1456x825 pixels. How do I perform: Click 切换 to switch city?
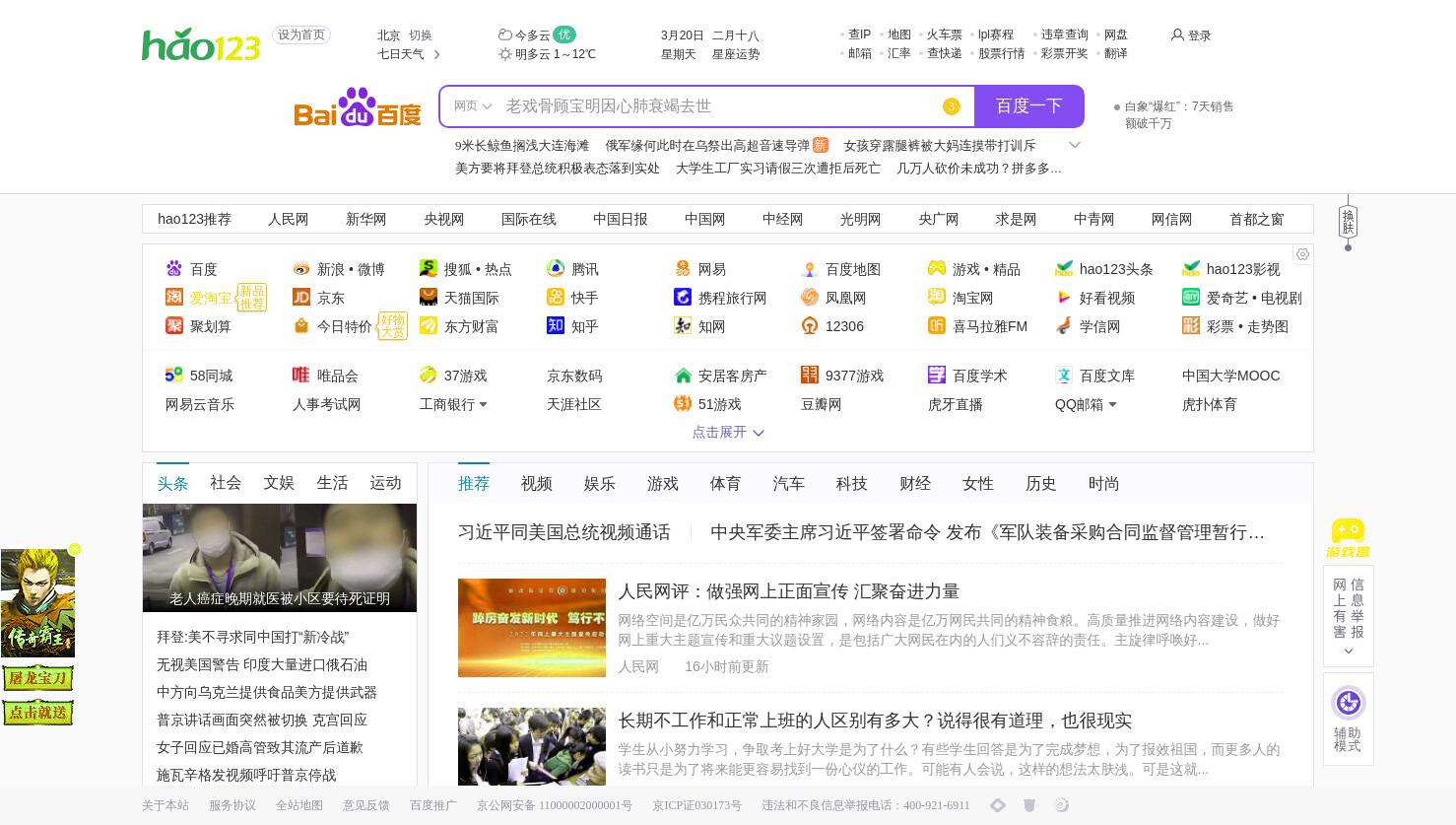tap(421, 34)
